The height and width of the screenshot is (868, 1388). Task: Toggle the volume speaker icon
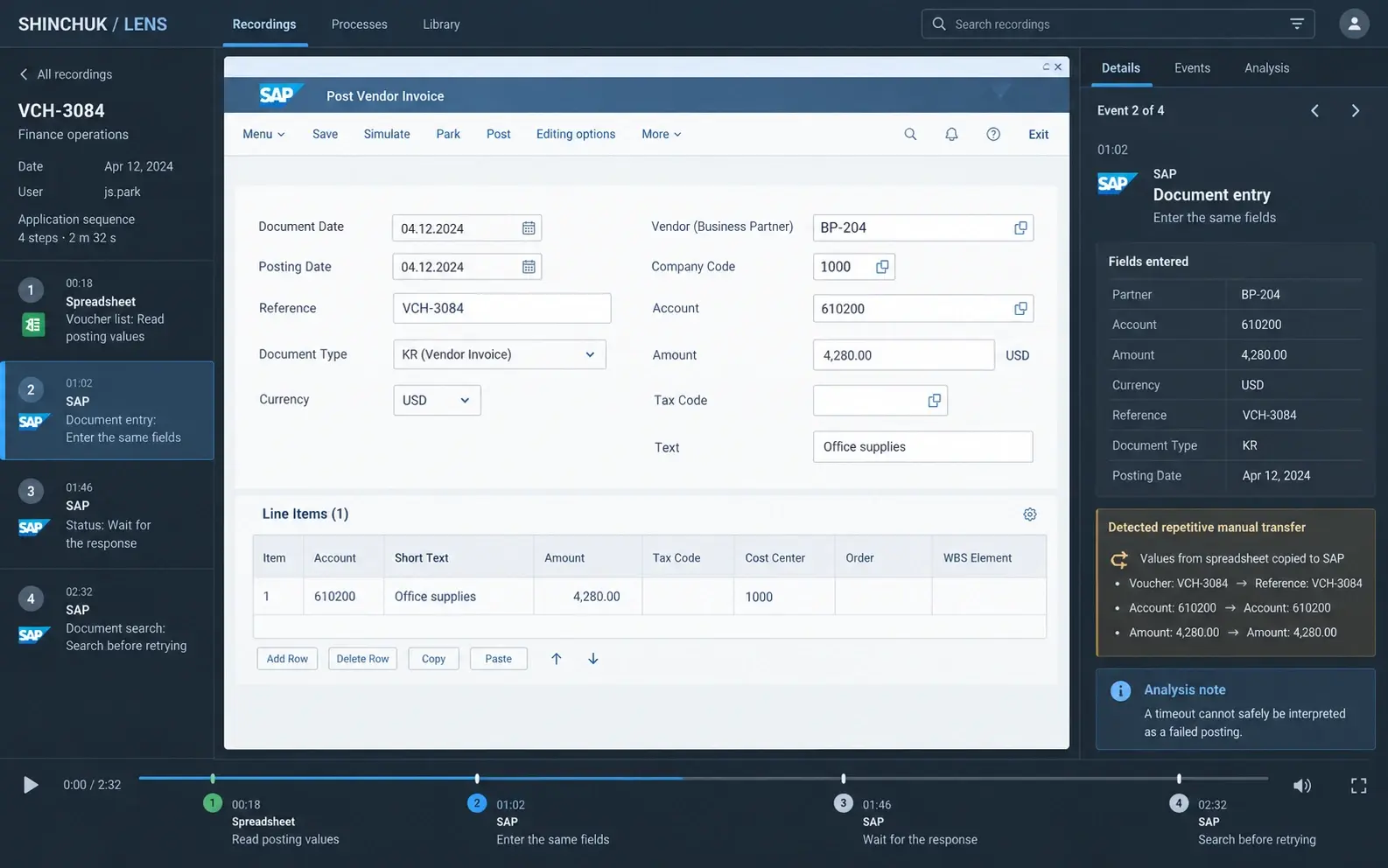(1302, 786)
